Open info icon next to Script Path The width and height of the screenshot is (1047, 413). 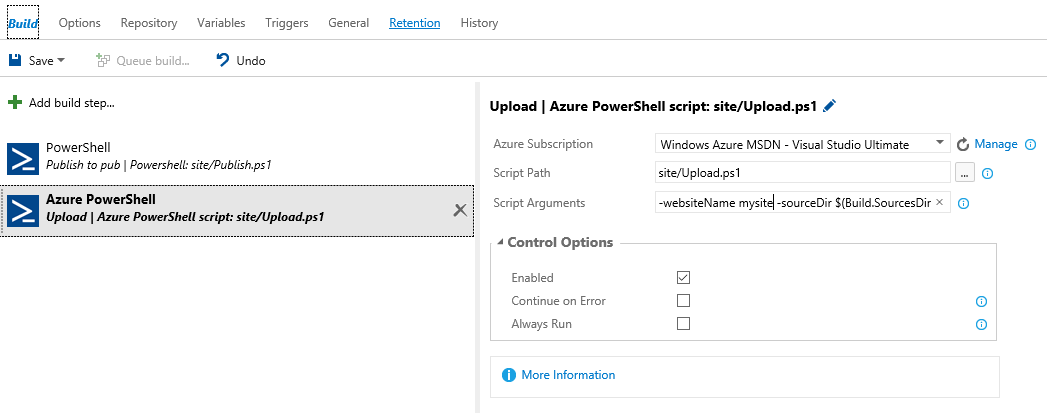point(988,173)
